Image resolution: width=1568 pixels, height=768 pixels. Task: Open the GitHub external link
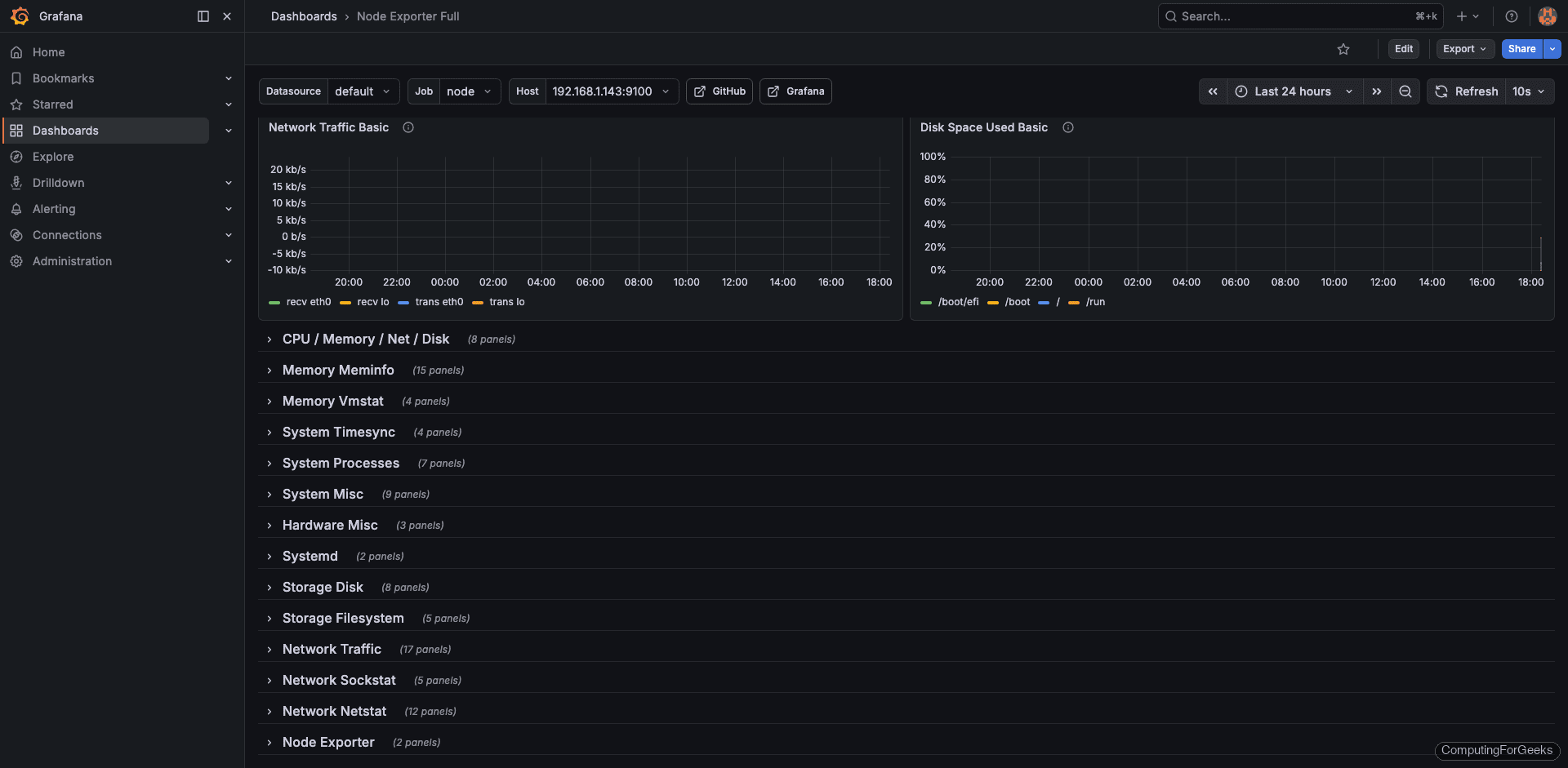click(x=719, y=91)
